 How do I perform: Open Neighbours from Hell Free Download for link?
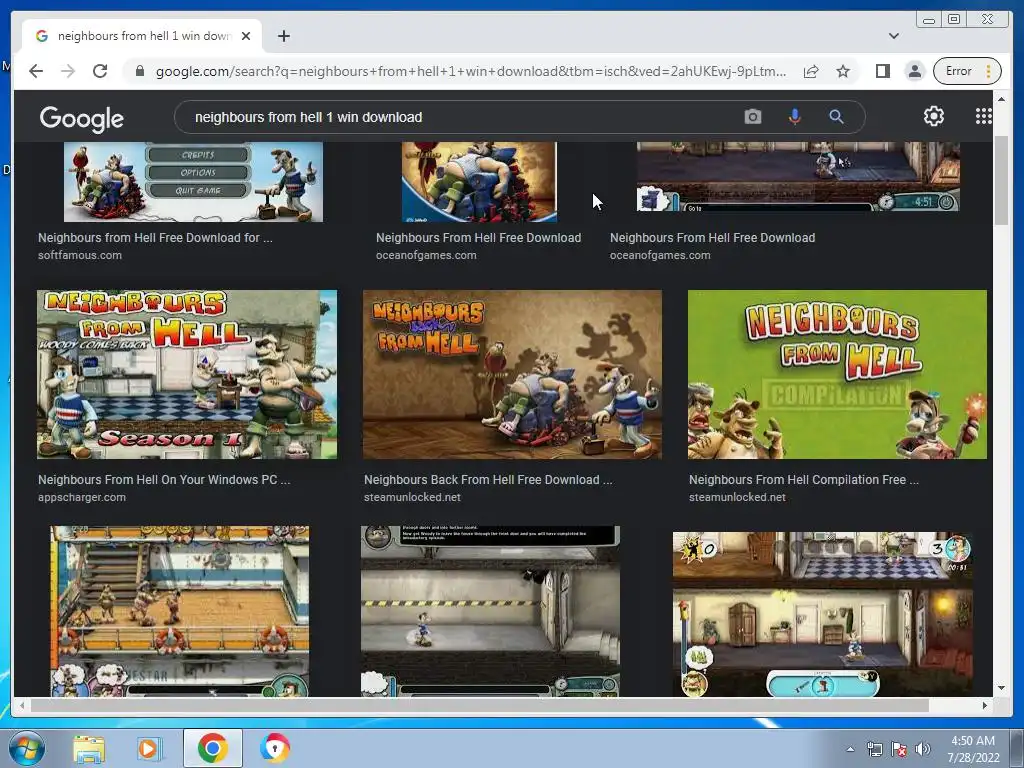155,238
